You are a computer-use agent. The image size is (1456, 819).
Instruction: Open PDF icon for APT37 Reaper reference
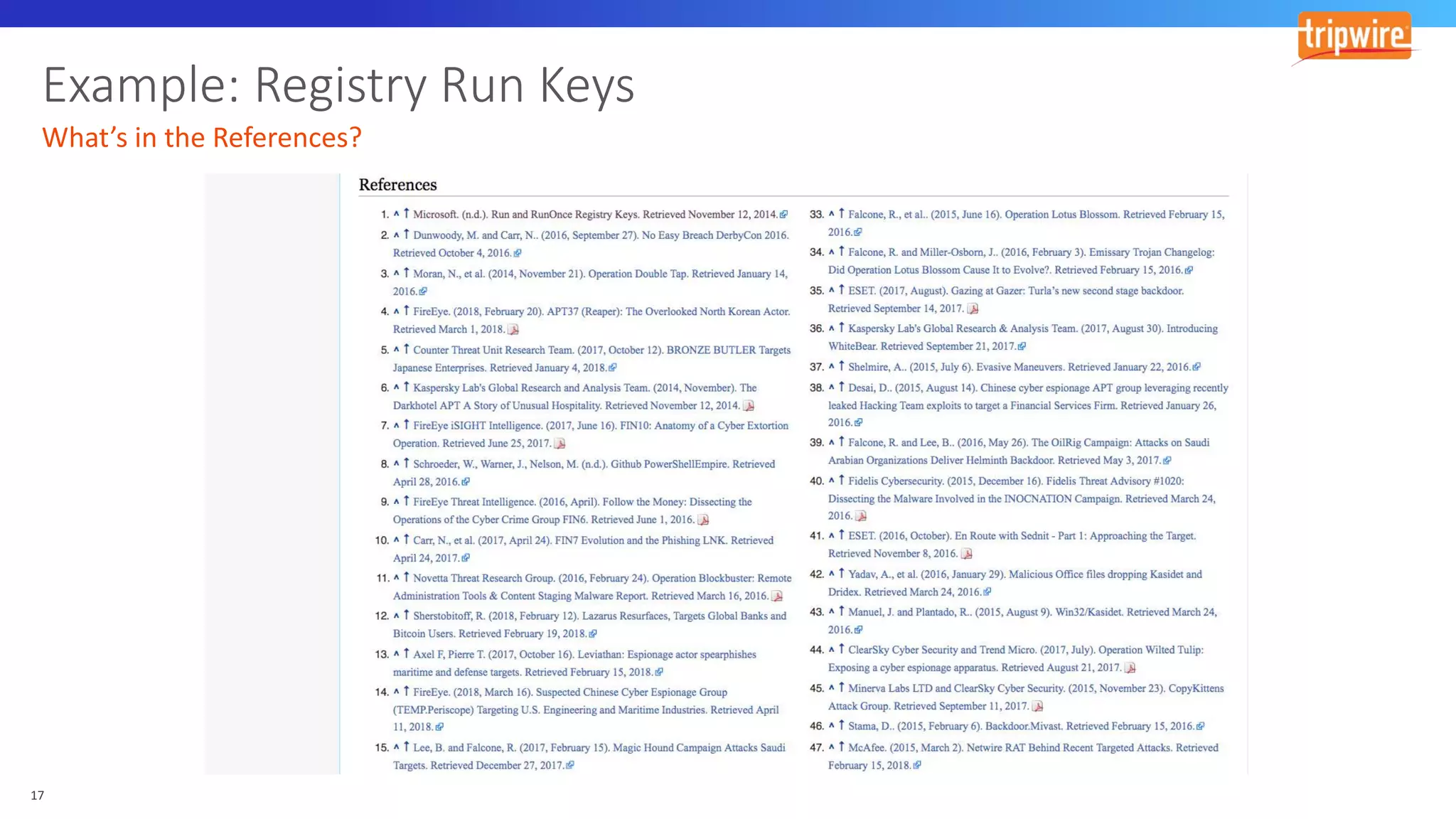513,330
